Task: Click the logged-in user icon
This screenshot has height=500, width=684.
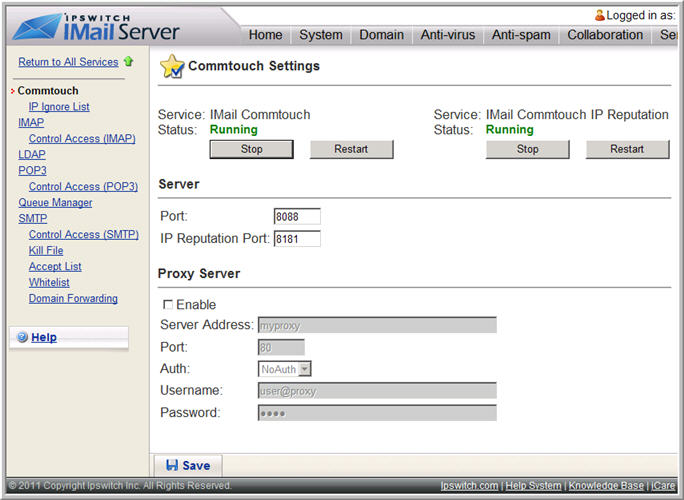Action: [x=599, y=15]
